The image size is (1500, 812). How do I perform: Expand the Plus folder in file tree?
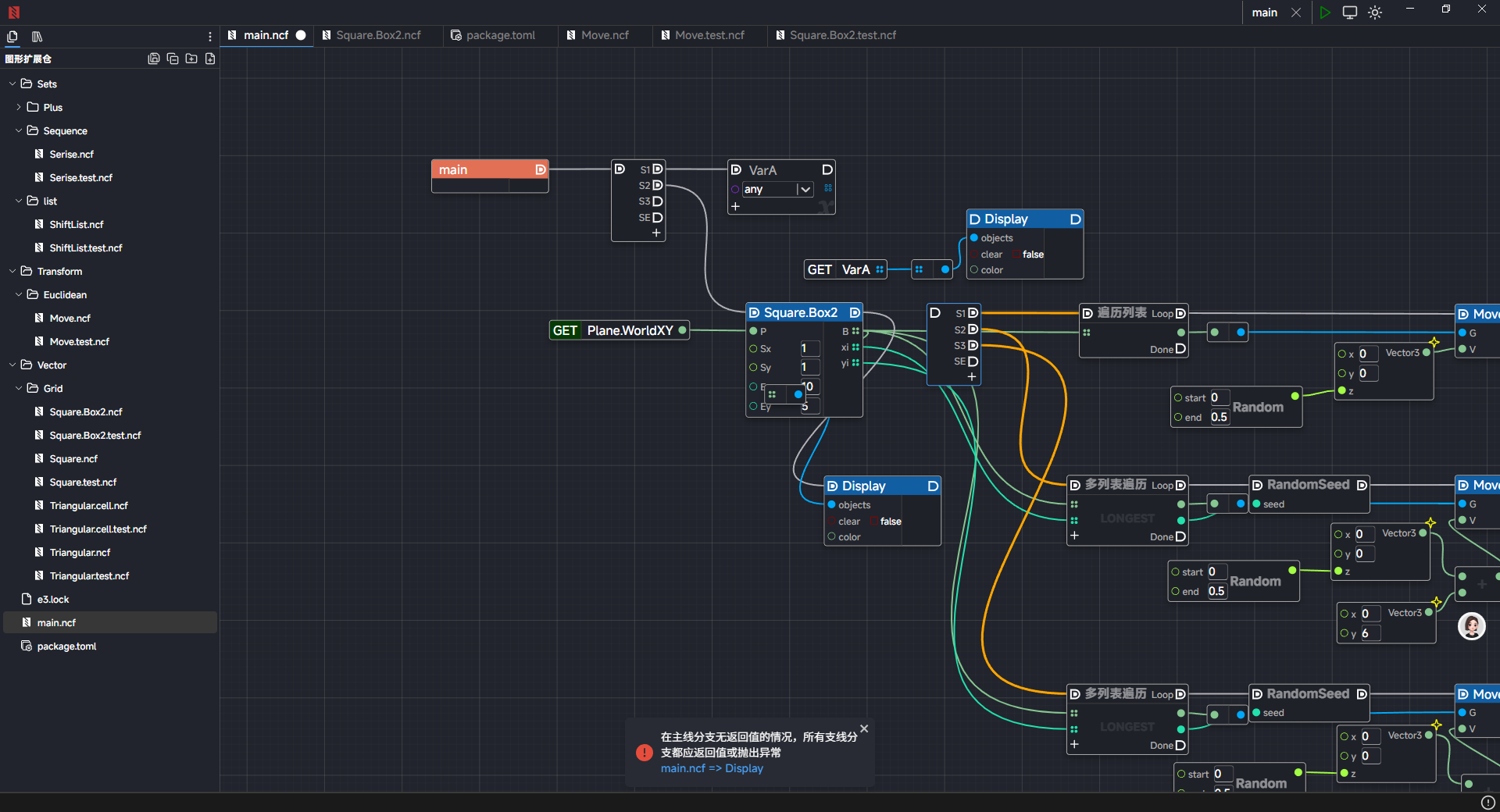tap(19, 107)
